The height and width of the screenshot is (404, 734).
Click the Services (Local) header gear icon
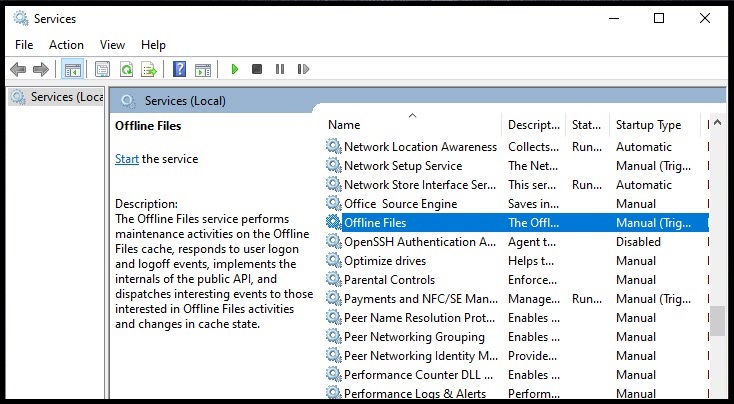tap(128, 101)
